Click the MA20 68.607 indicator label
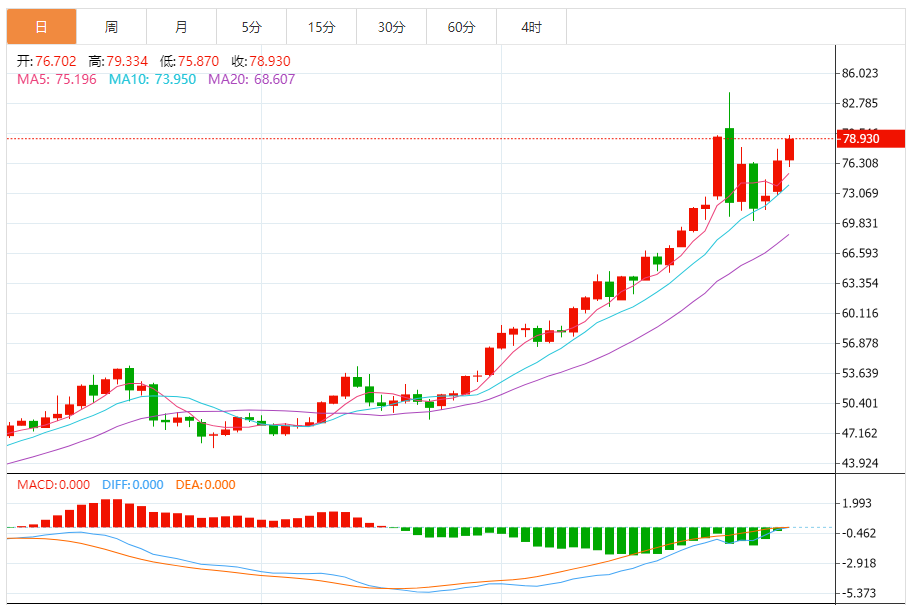This screenshot has width=910, height=605. pyautogui.click(x=251, y=79)
